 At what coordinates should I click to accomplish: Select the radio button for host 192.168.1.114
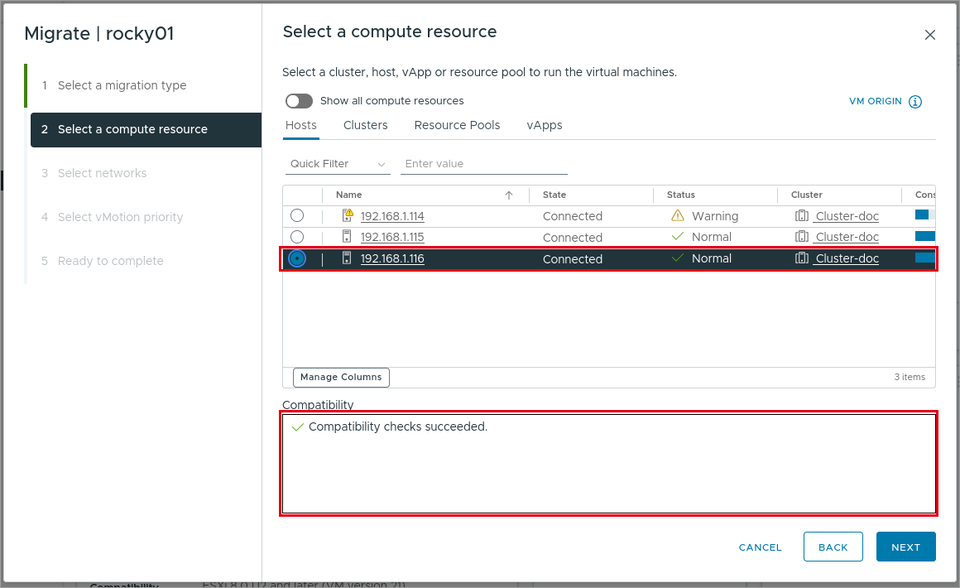[297, 216]
